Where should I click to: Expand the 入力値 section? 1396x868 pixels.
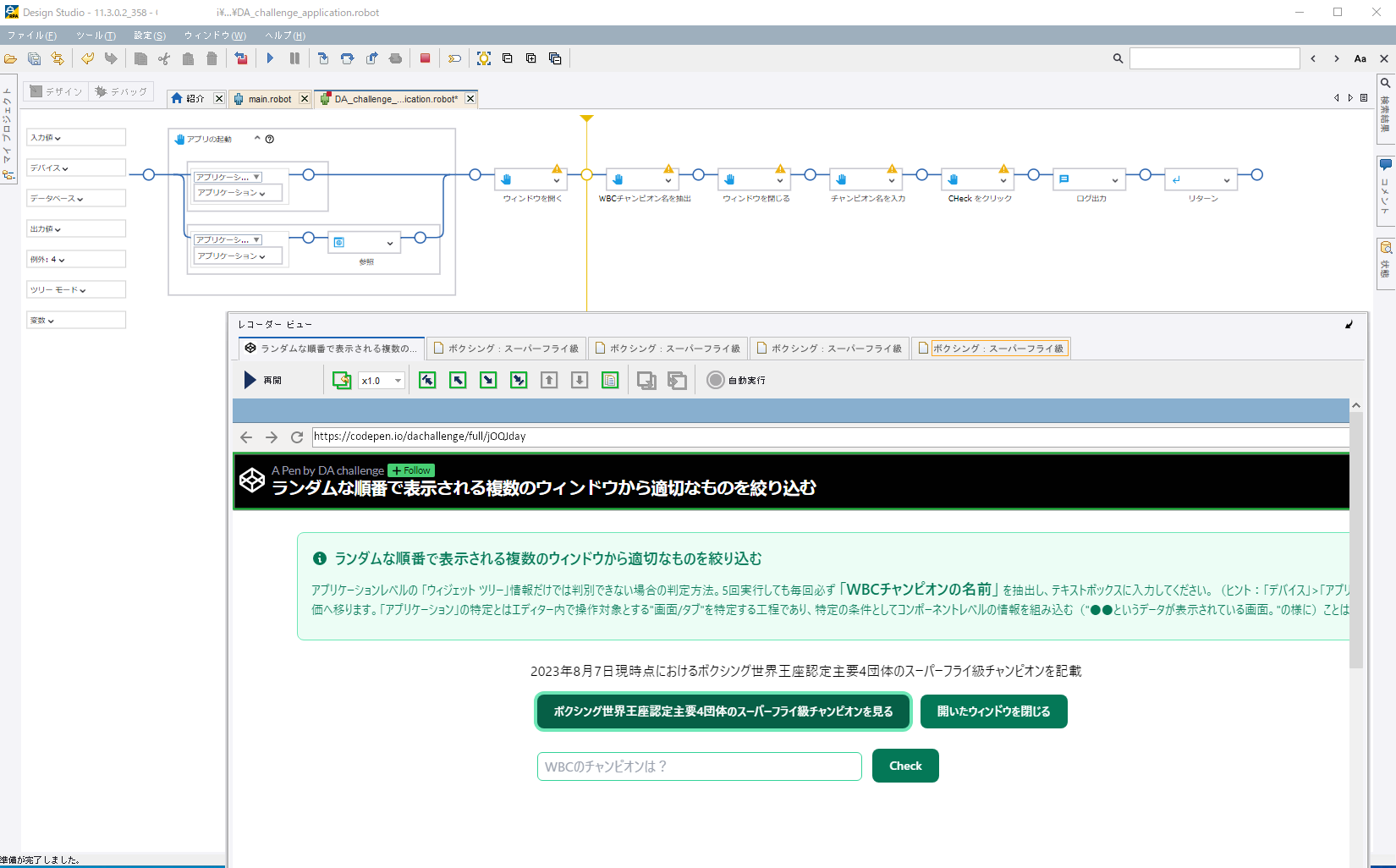76,137
